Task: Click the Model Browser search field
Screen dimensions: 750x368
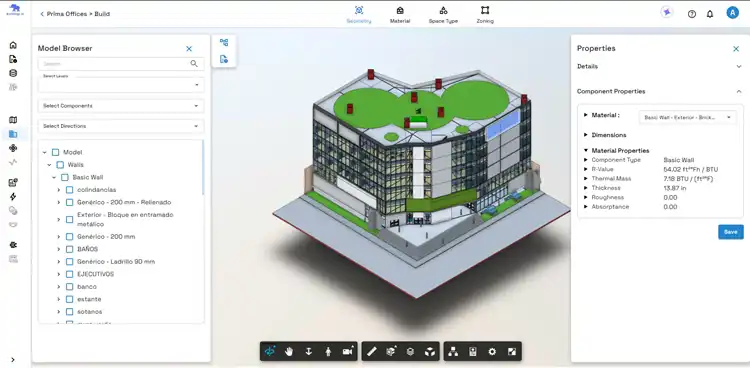Action: point(121,64)
